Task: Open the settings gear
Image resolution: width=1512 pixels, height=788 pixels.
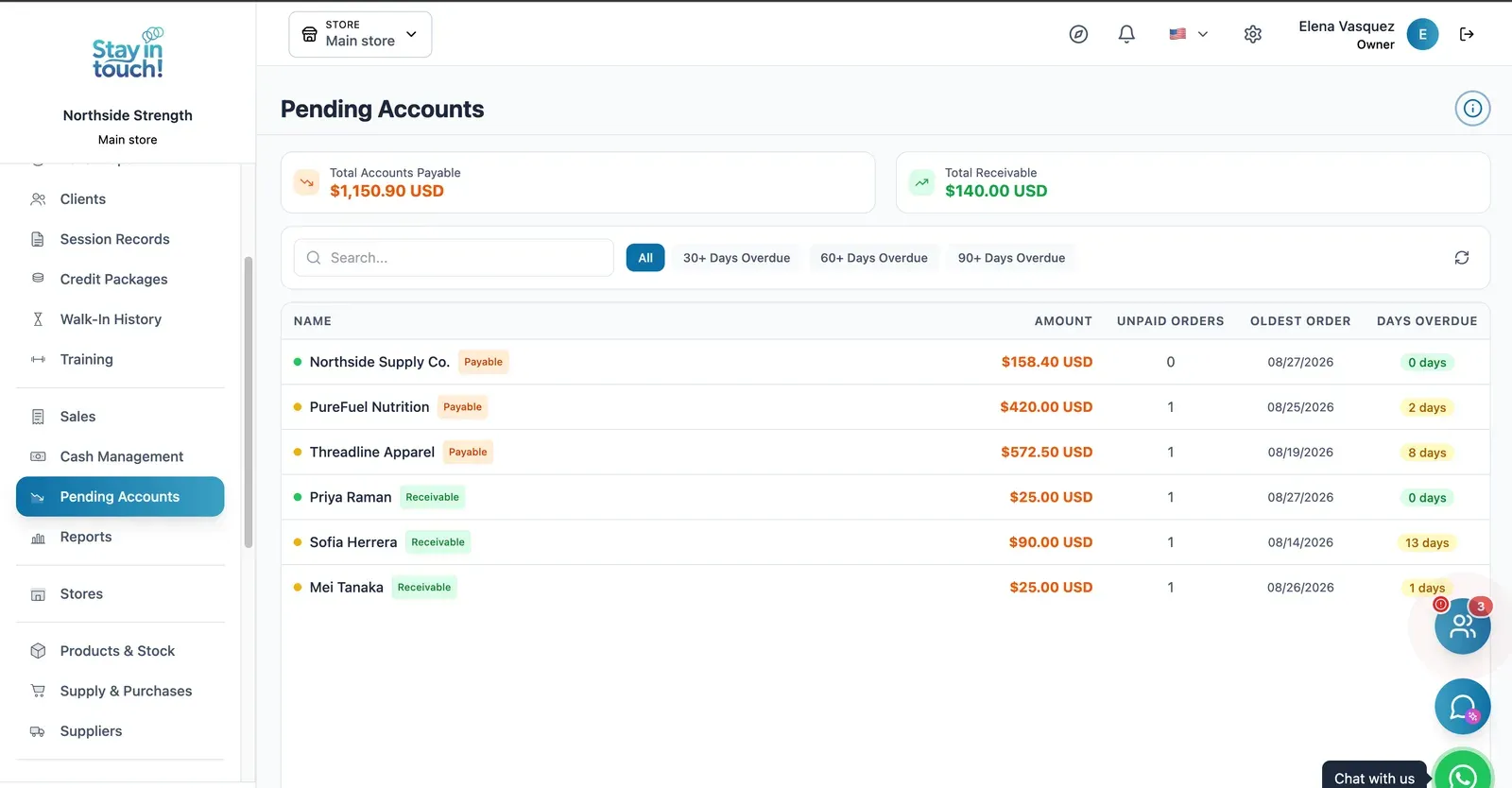Action: (1253, 34)
